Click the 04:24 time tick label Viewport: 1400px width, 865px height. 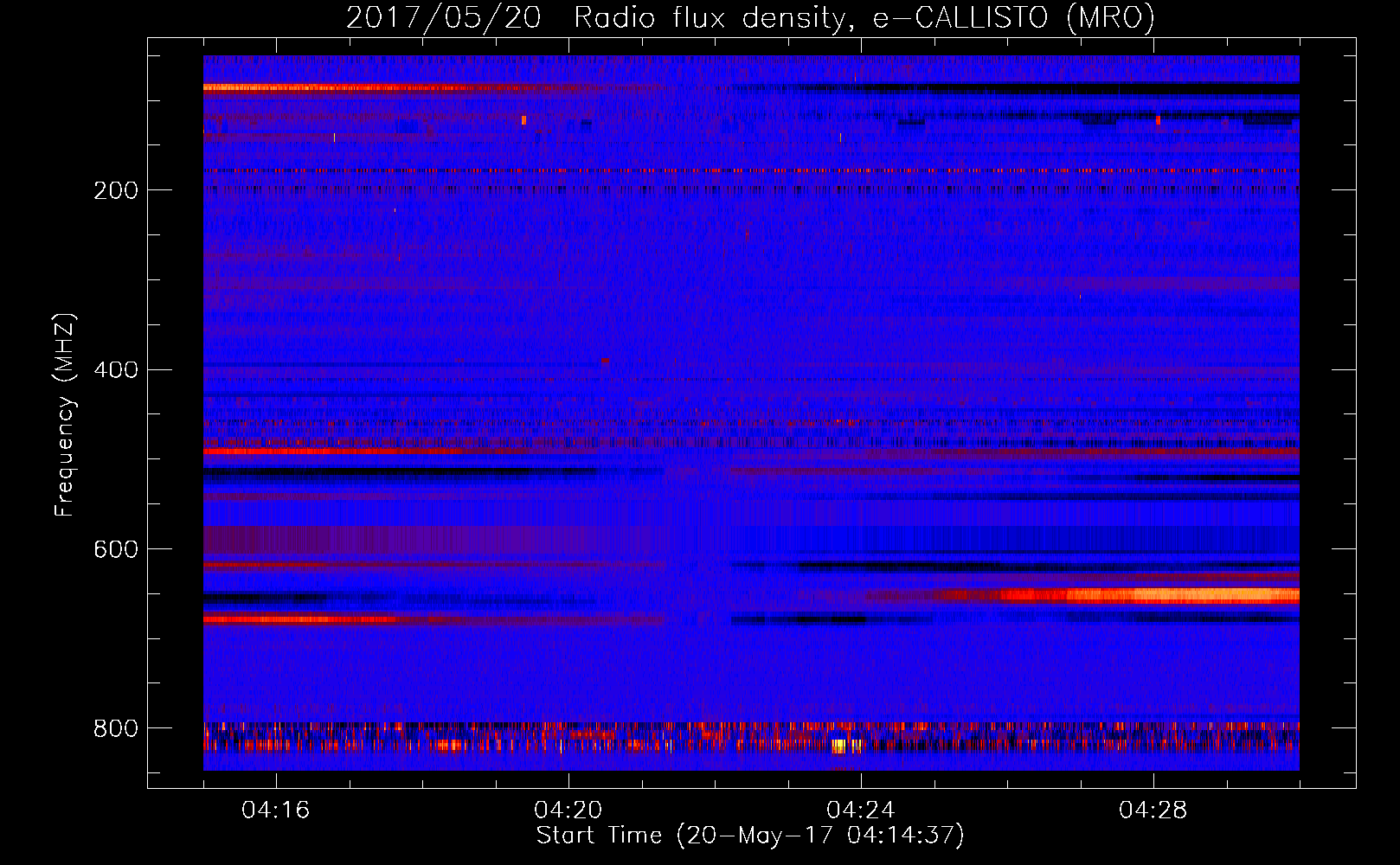point(860,811)
